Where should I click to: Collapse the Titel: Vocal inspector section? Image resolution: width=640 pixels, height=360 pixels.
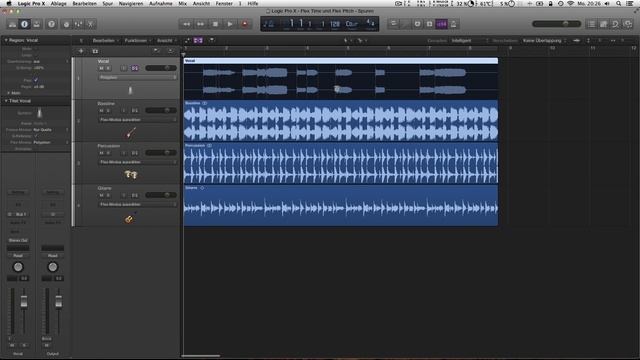pos(6,101)
